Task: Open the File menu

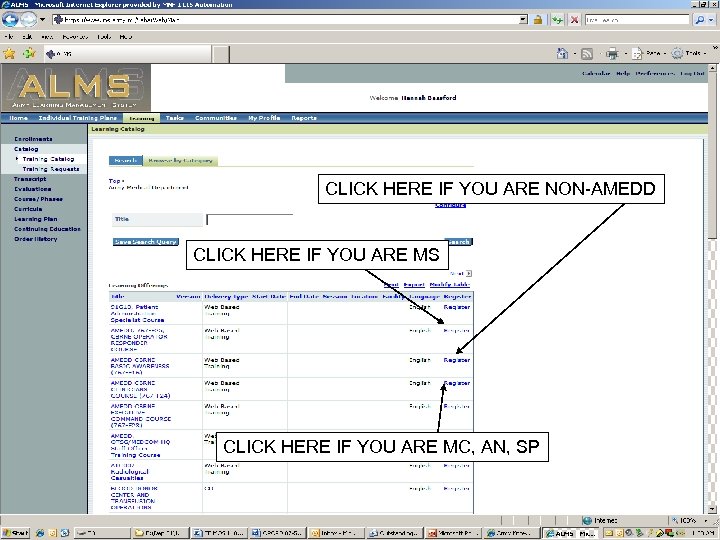Action: point(9,37)
